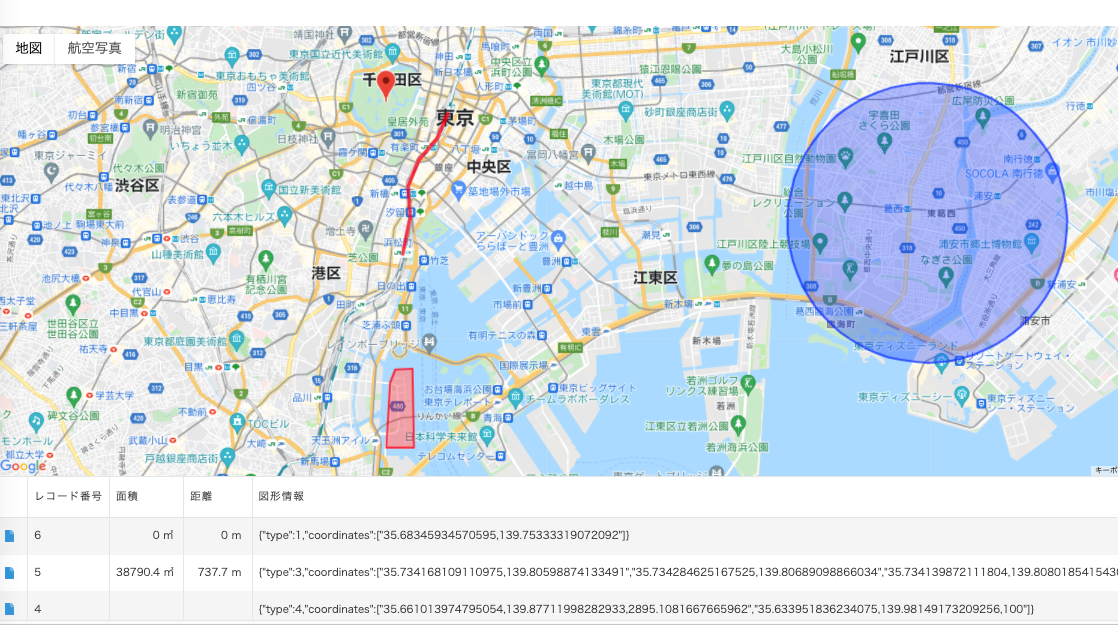Screen dimensions: 1118x625
Task: Click record 4 coordinates JSON text
Action: [646, 609]
